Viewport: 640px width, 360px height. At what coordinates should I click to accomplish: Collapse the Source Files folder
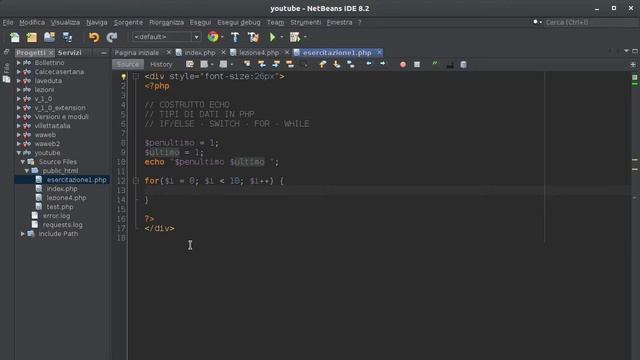point(23,162)
